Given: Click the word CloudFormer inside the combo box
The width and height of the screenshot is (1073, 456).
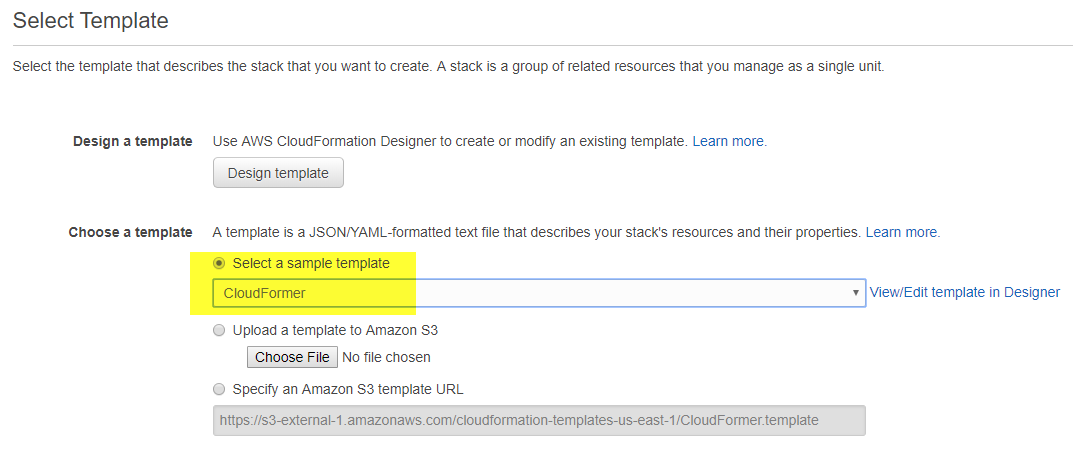Looking at the screenshot, I should coord(264,293).
